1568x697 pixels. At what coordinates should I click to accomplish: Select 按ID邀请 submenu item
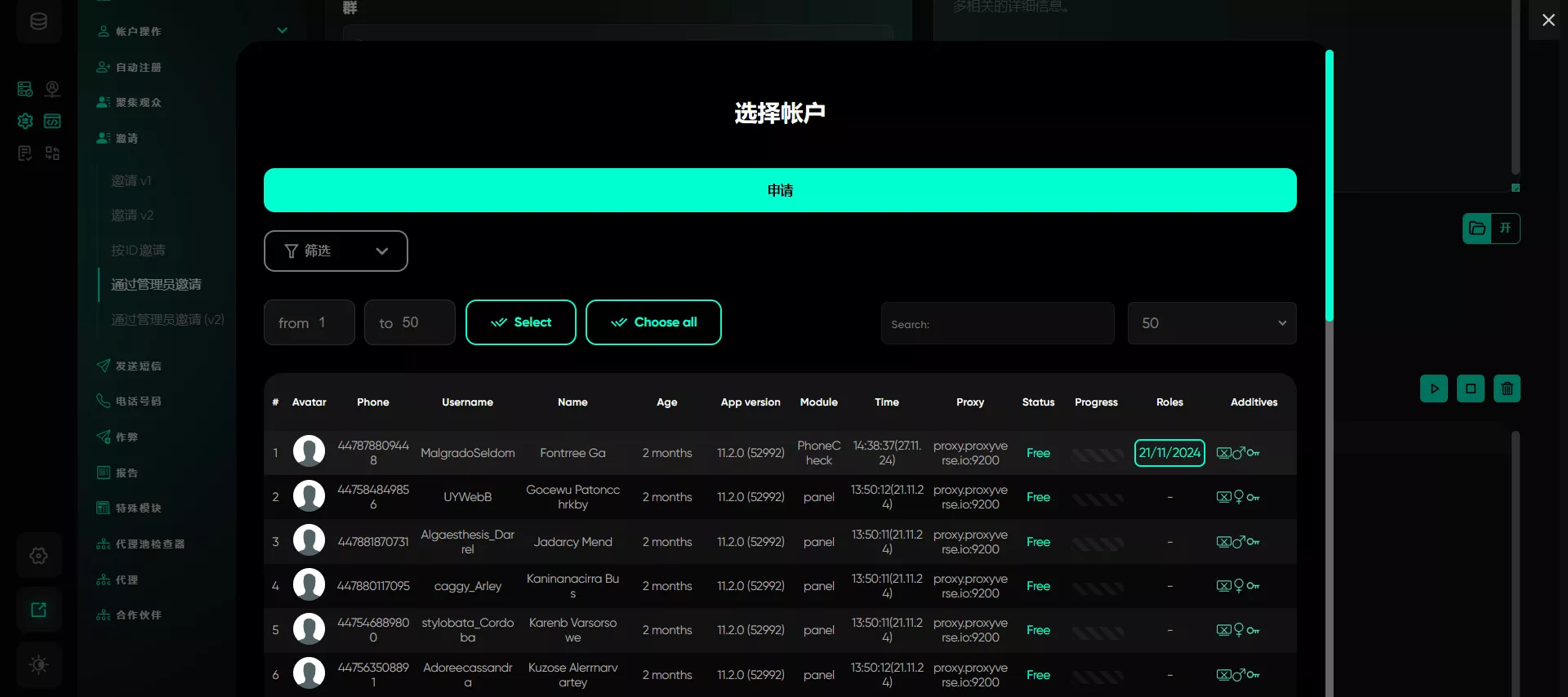138,250
